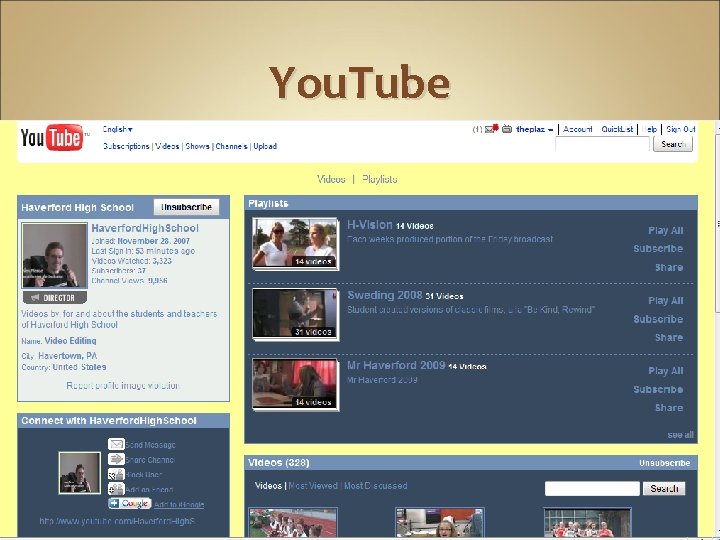720x540 pixels.
Task: Open the Subscriptions menu link
Action: pos(126,146)
